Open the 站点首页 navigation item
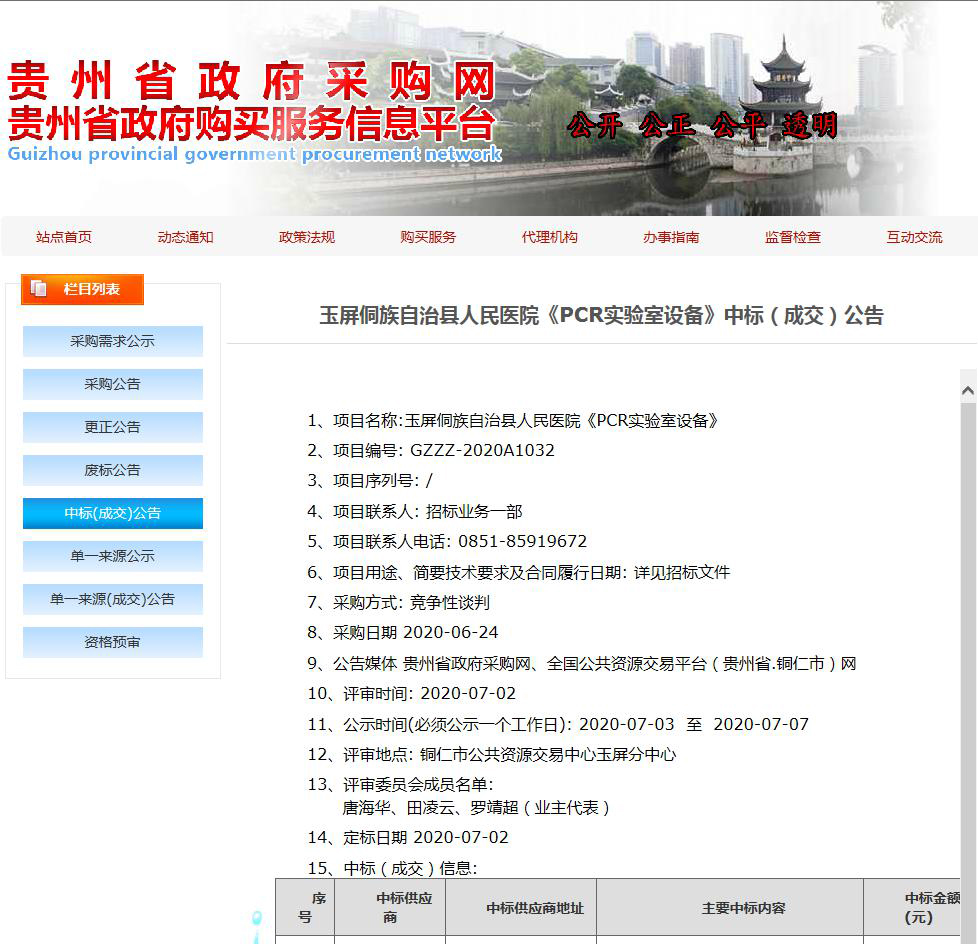 [x=64, y=237]
